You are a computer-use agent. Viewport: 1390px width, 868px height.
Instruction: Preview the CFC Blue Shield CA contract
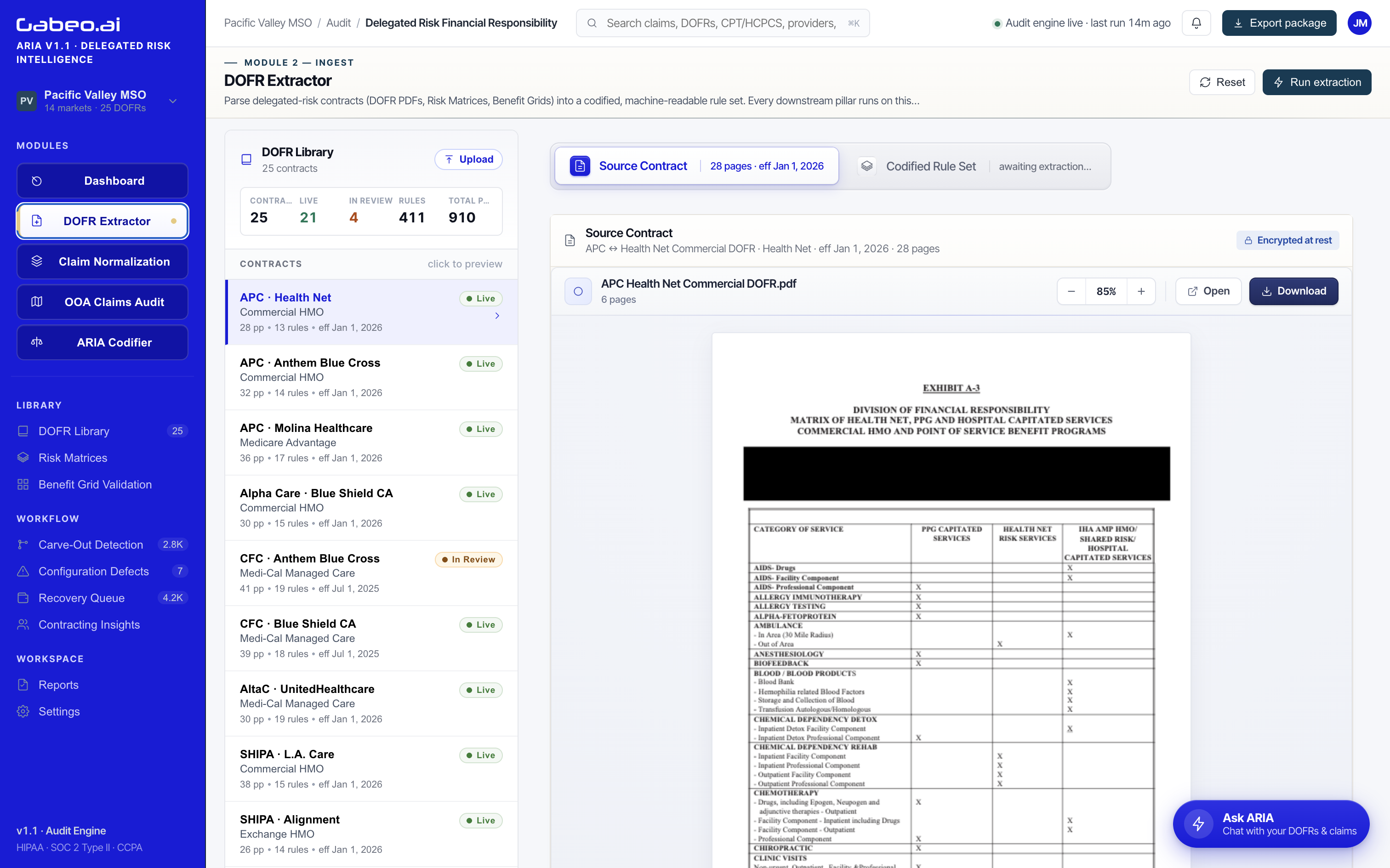click(x=371, y=638)
